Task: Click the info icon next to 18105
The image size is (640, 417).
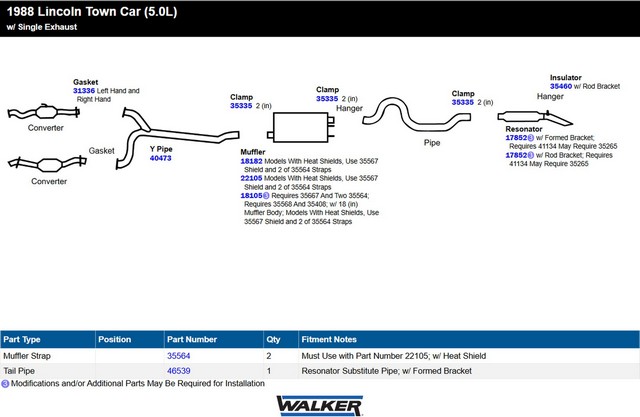Action: click(266, 195)
